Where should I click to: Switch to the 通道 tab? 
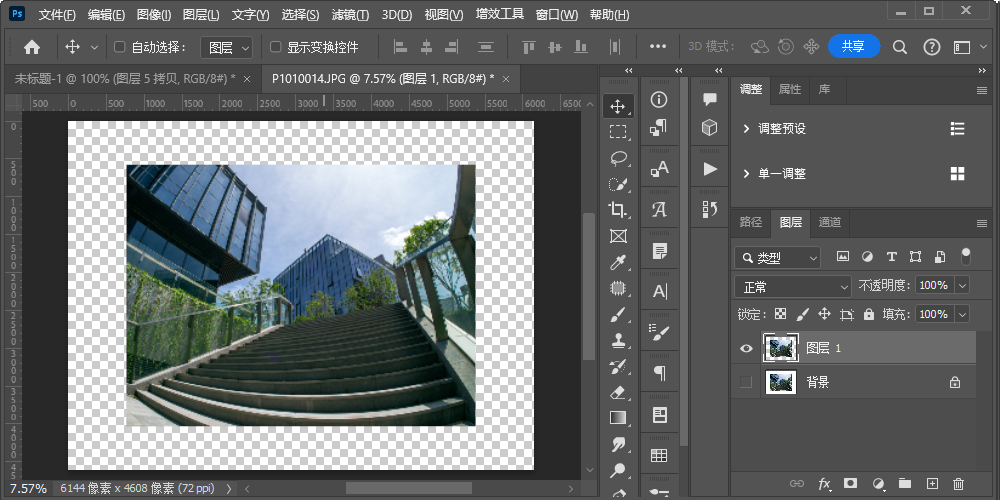point(829,222)
